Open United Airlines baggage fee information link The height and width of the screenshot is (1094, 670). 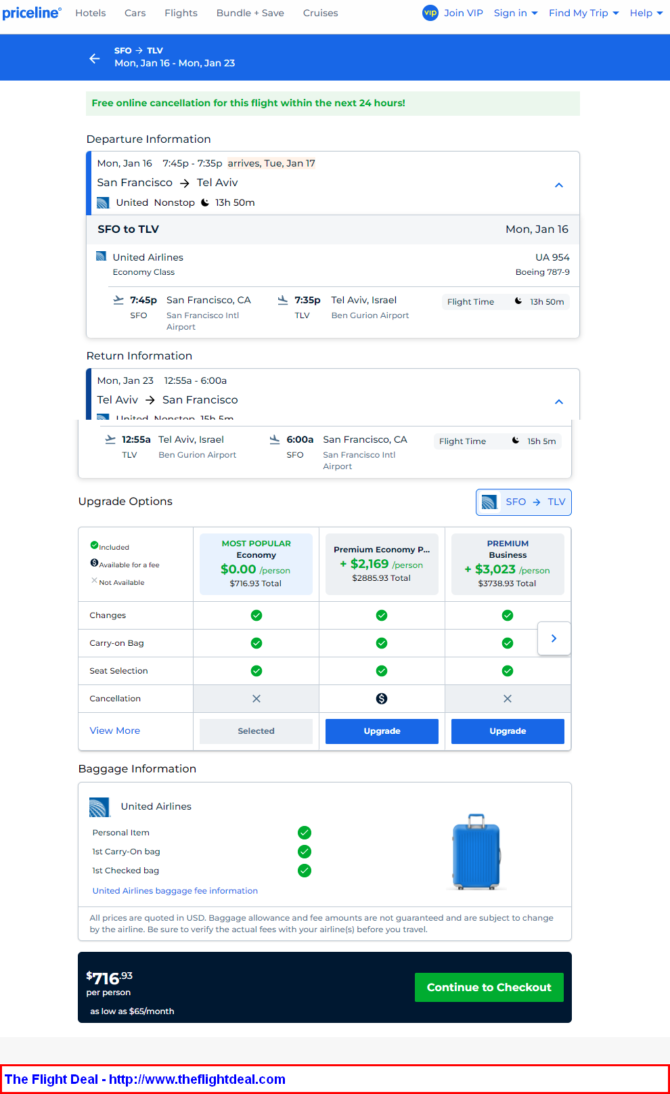point(175,891)
